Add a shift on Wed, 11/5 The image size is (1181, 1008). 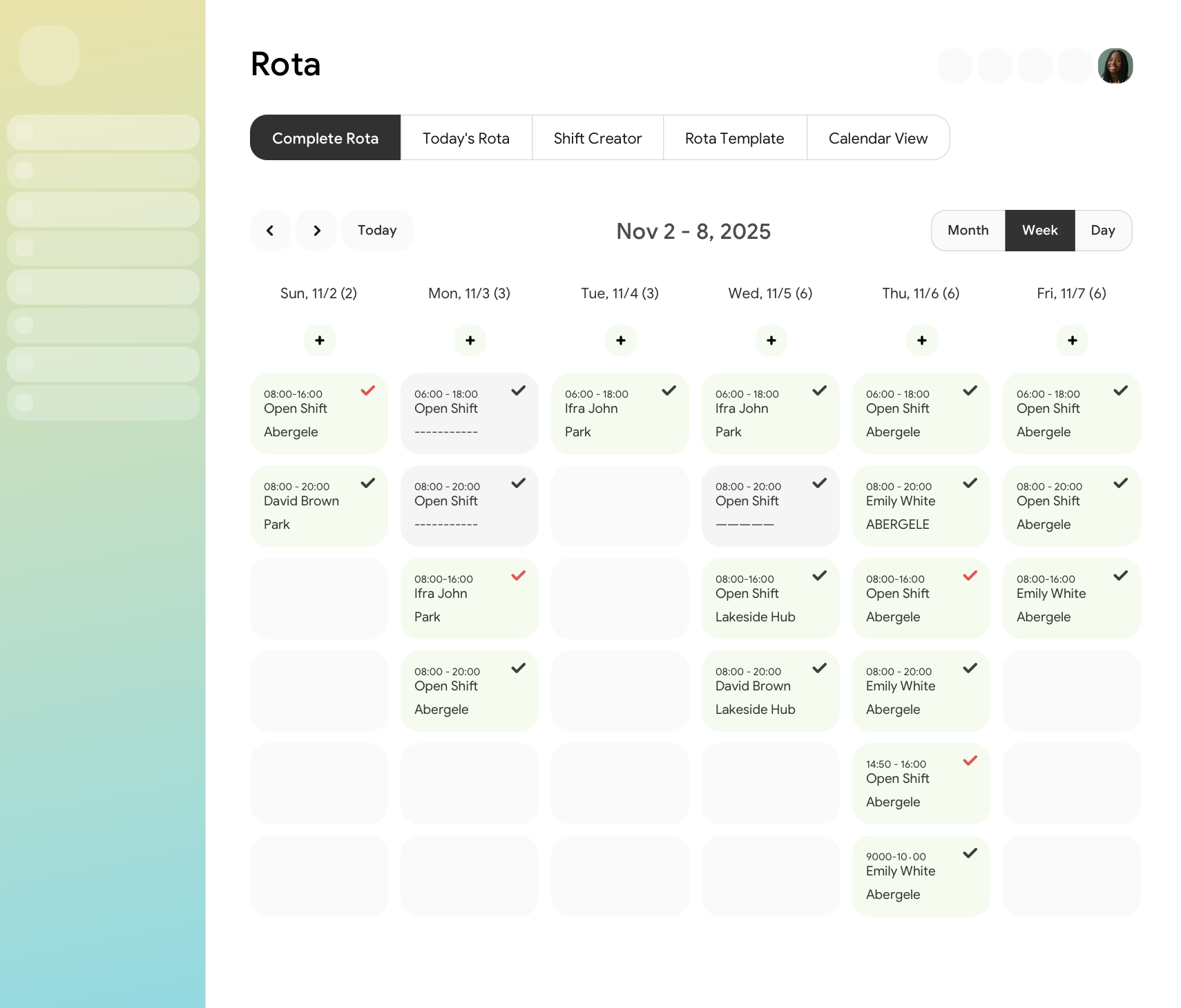pos(770,340)
